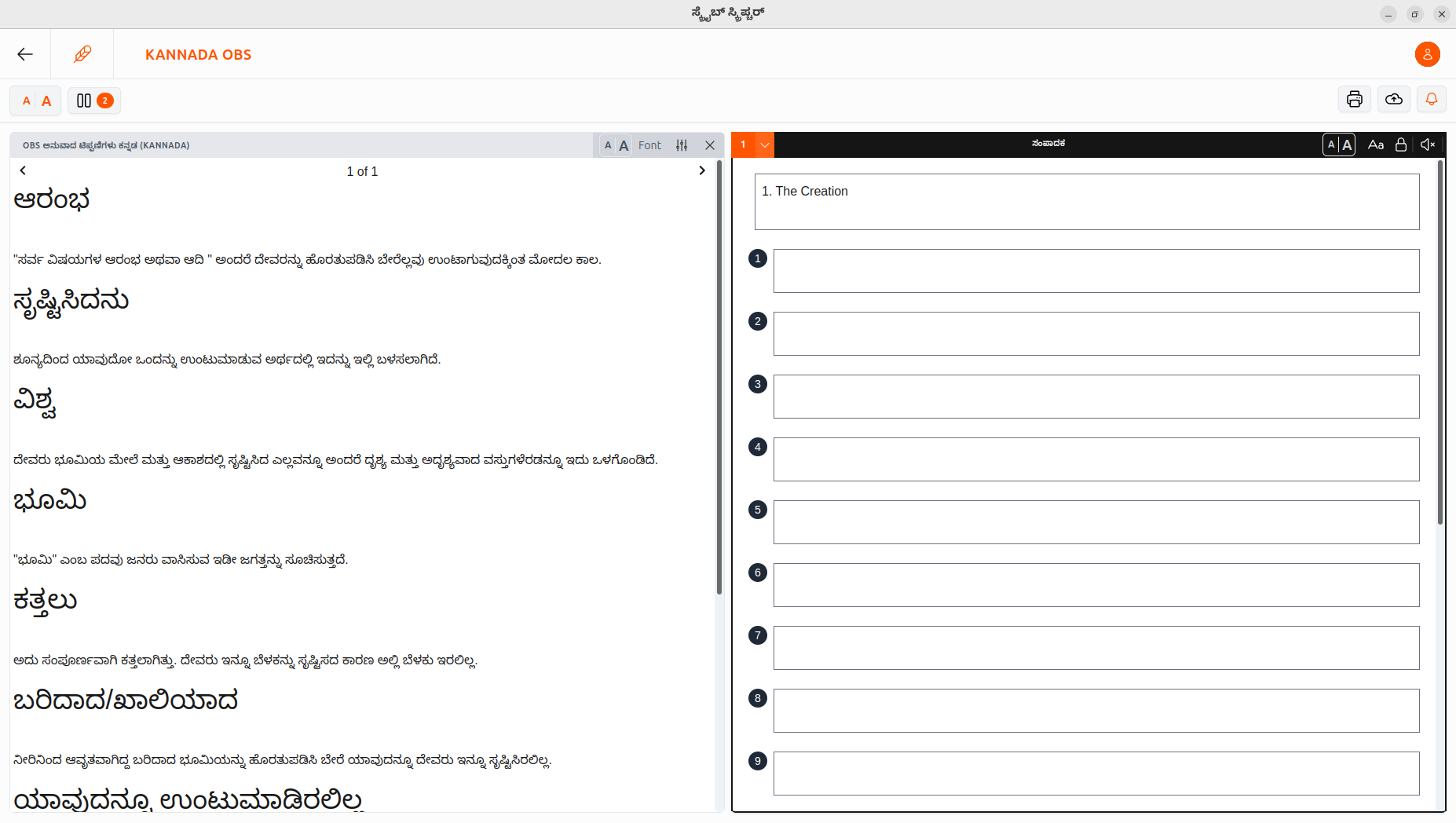The width and height of the screenshot is (1456, 823).
Task: Increase font size with the large A toolbar icon
Action: pos(46,101)
